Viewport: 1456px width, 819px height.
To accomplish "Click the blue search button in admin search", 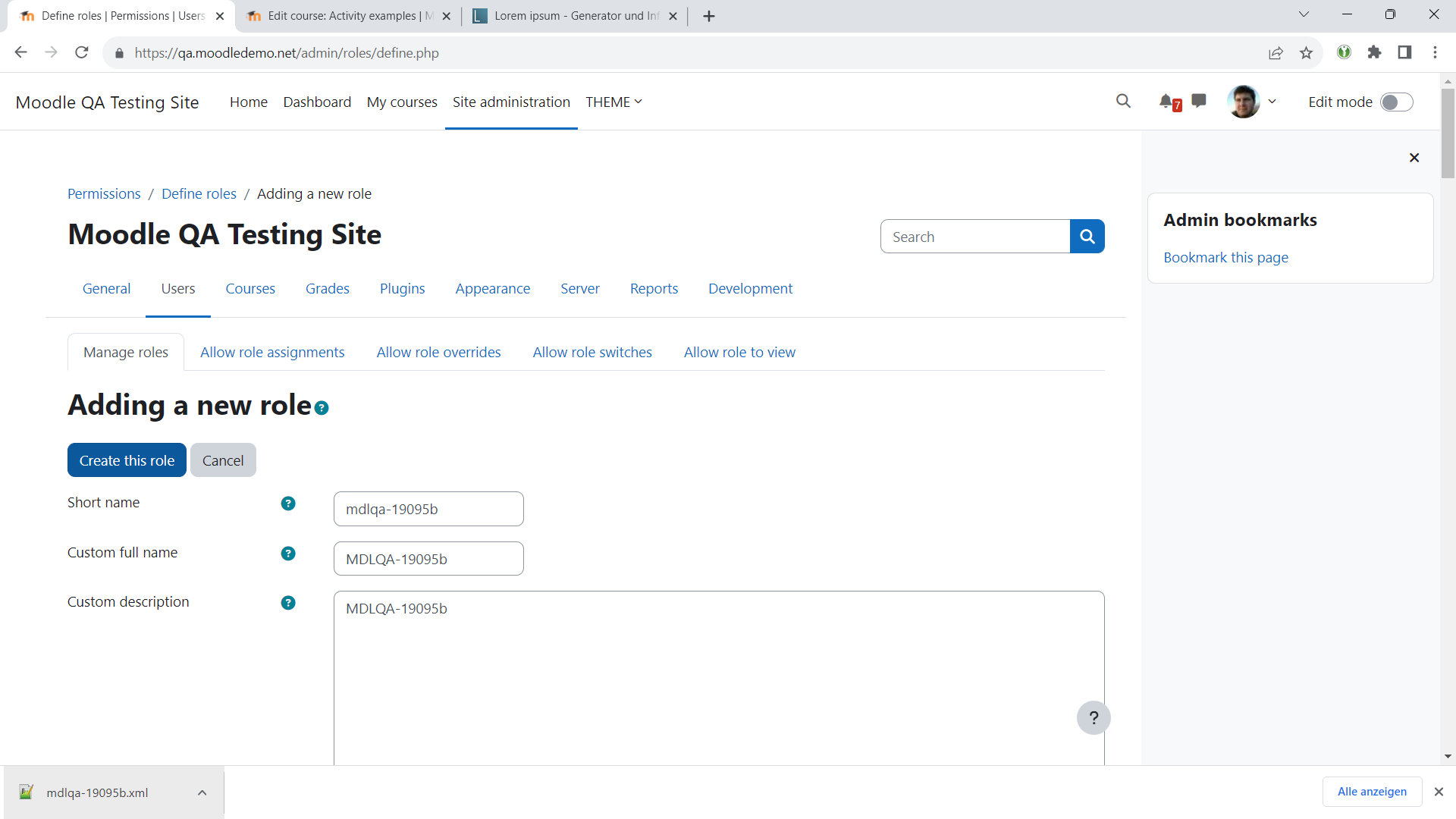I will (1087, 237).
